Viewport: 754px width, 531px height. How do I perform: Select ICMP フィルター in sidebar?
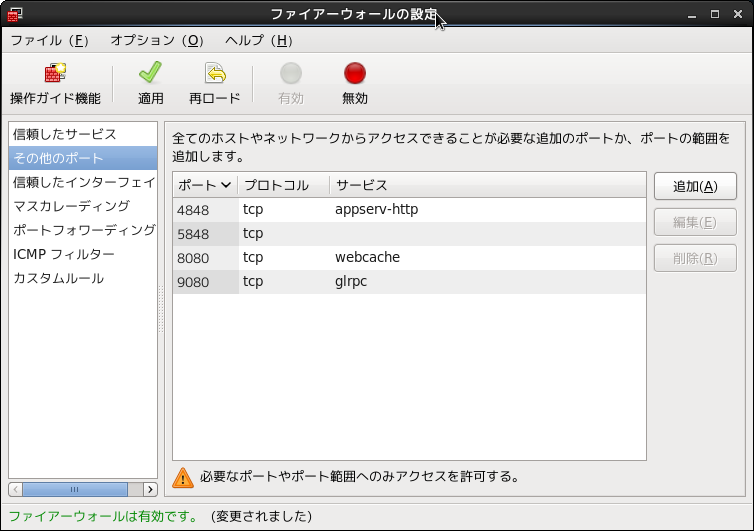(63, 254)
